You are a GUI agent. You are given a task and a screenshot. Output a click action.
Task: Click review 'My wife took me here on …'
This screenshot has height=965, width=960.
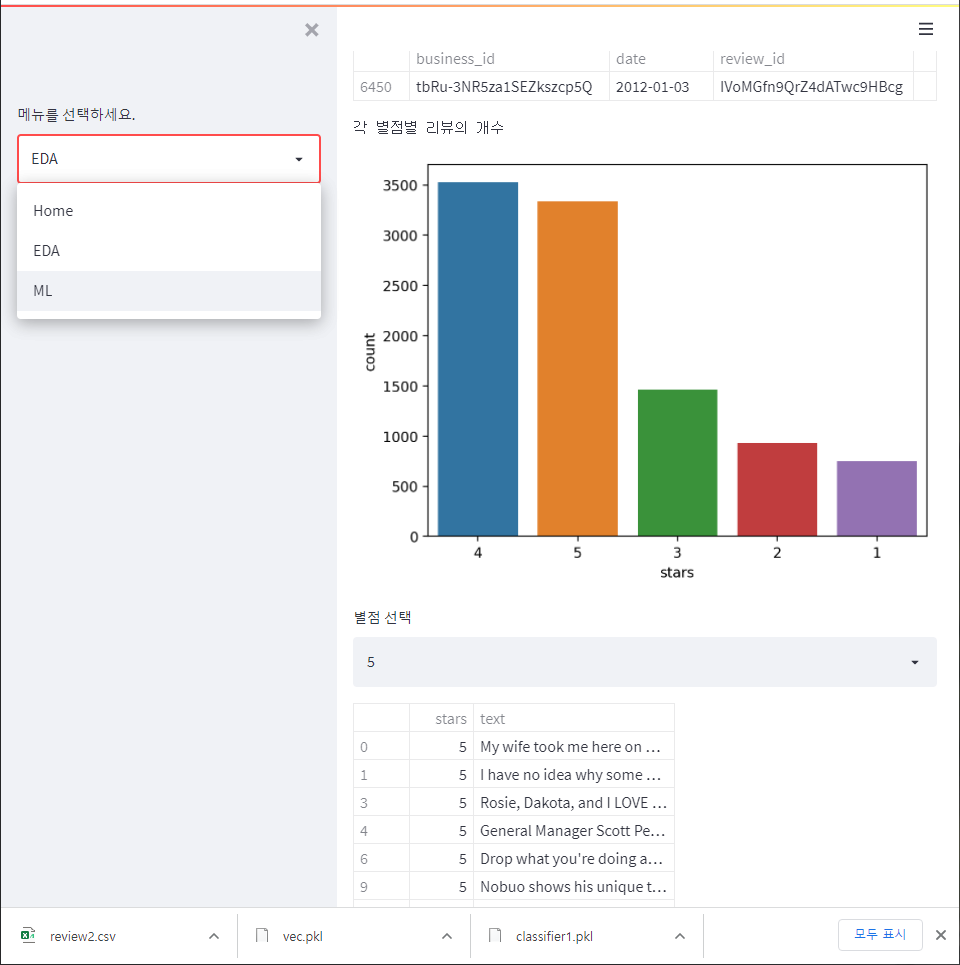tap(574, 747)
